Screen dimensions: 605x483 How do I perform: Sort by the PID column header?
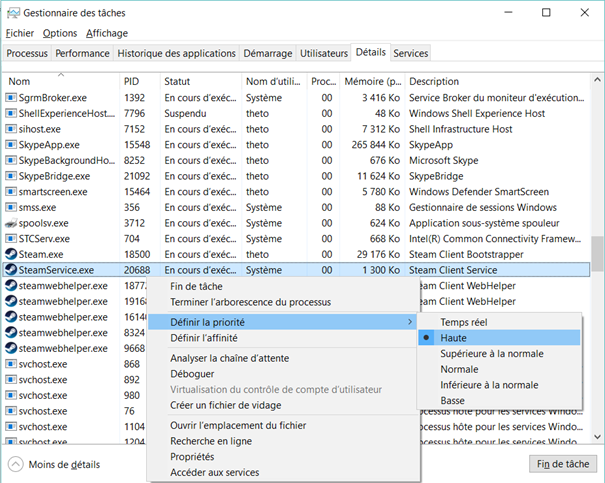[140, 81]
